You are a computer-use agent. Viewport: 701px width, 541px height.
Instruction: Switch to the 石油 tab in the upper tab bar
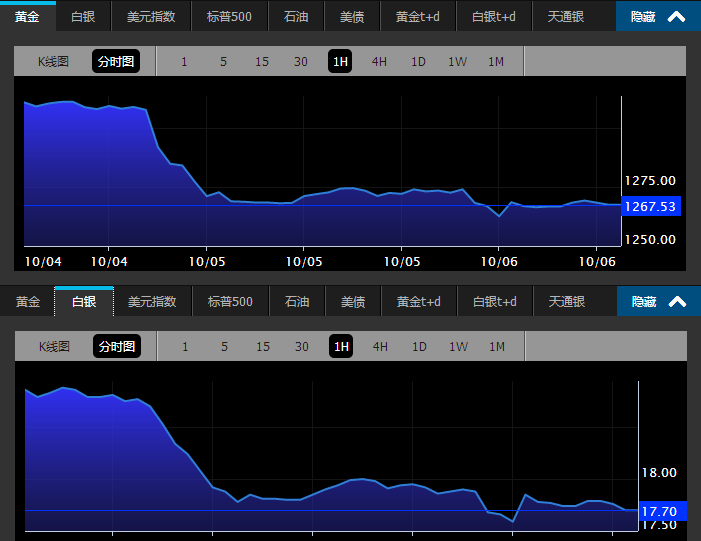(x=296, y=17)
